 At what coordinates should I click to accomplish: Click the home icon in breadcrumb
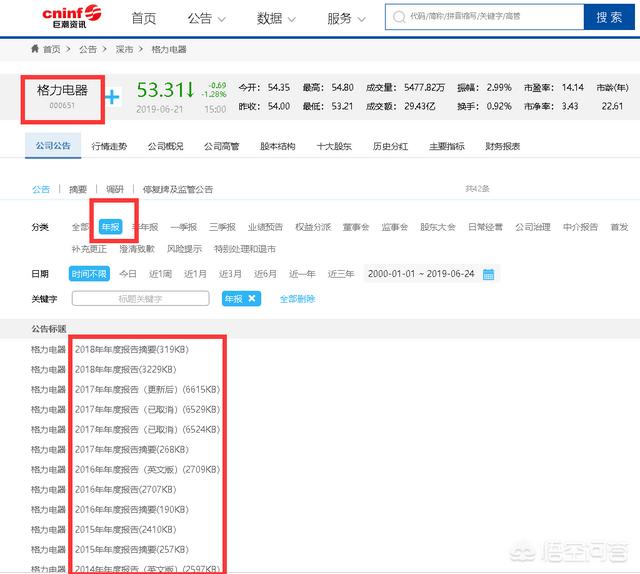tap(35, 49)
